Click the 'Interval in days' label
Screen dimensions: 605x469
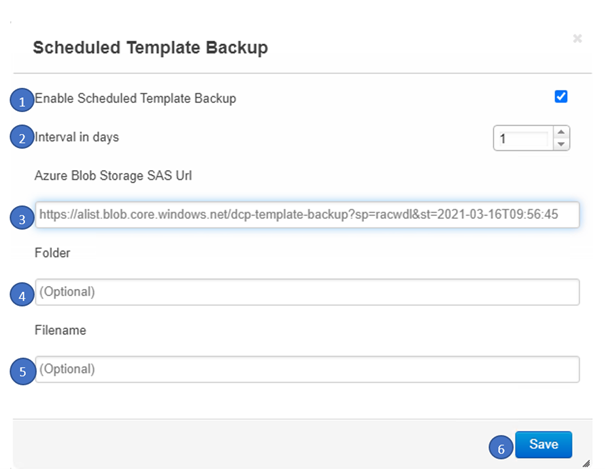[x=77, y=137]
